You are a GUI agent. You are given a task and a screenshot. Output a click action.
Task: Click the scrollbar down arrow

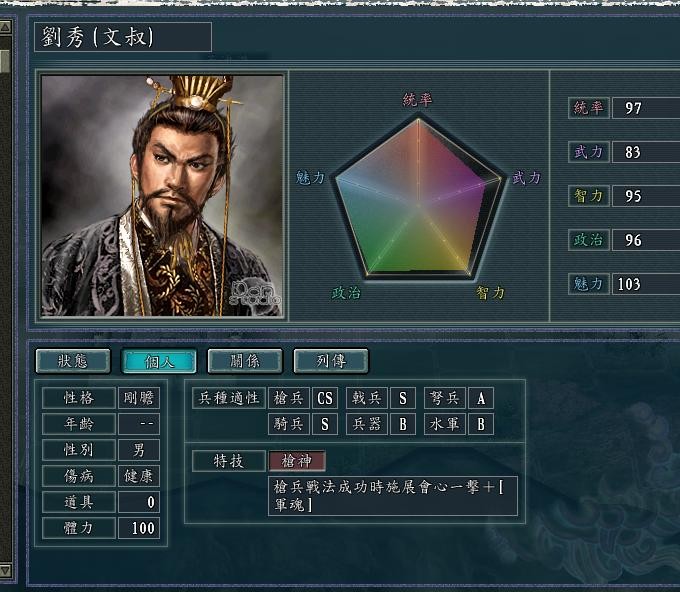pos(5,569)
